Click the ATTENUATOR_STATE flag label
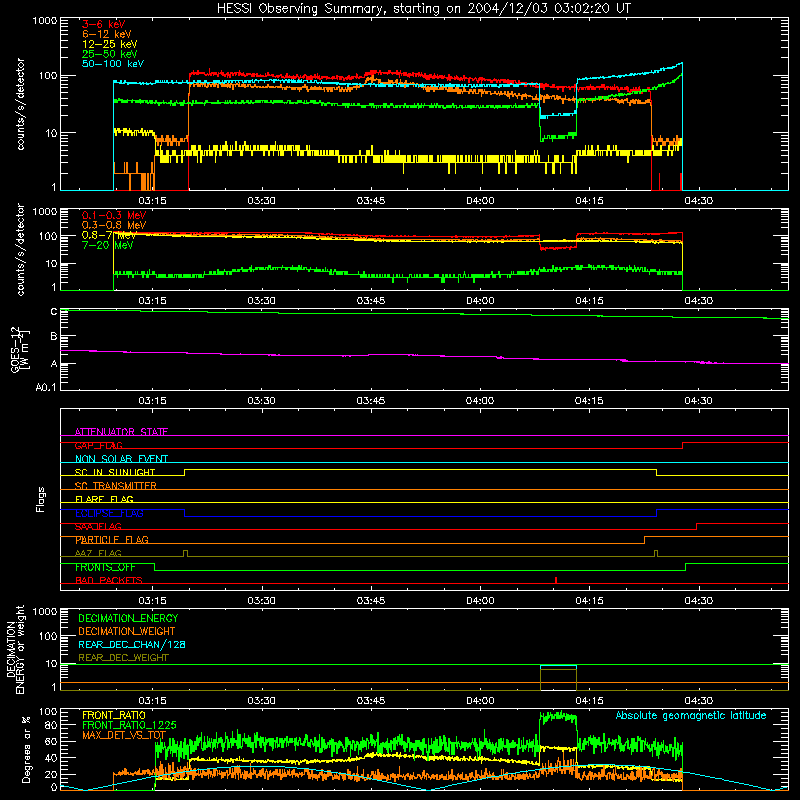 121,432
